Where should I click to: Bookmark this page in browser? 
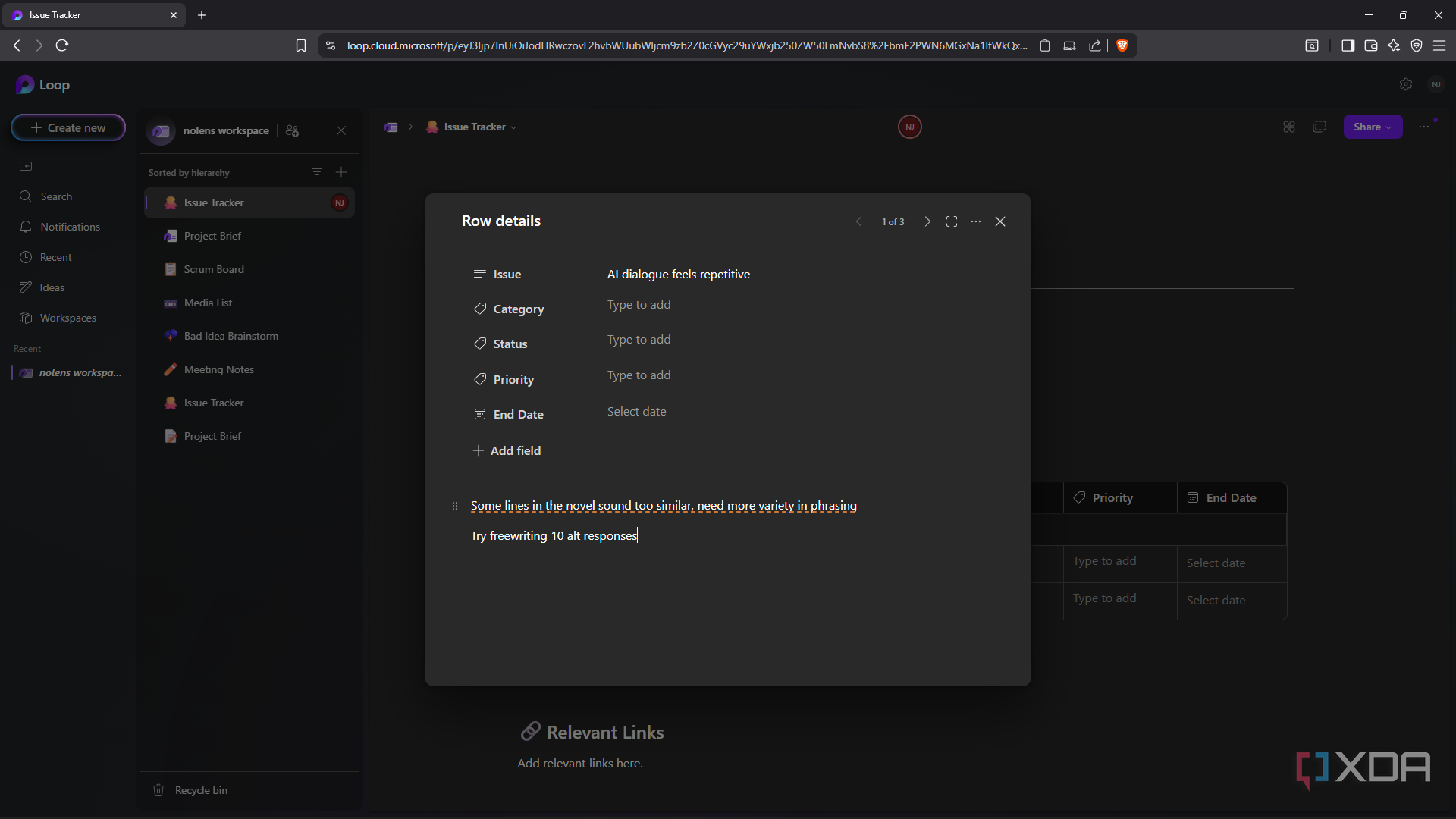pos(301,45)
